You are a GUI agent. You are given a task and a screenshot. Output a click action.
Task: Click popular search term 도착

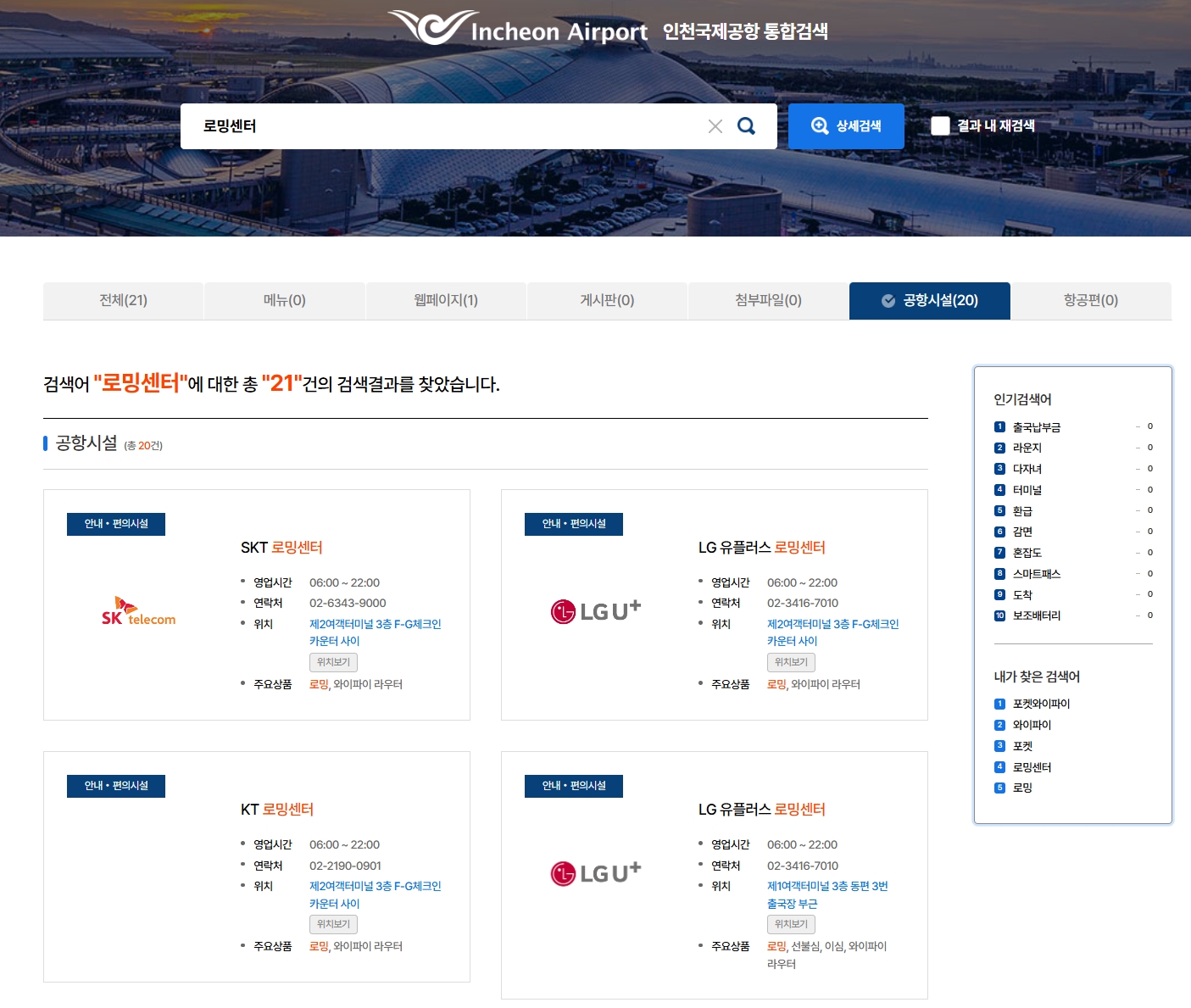[x=1022, y=595]
